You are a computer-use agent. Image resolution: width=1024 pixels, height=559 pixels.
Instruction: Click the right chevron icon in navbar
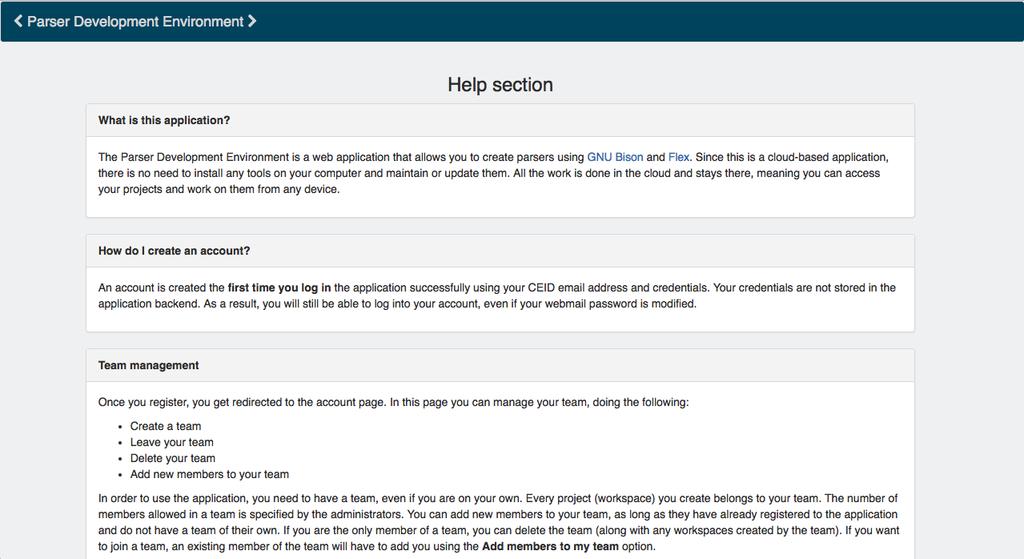(252, 21)
